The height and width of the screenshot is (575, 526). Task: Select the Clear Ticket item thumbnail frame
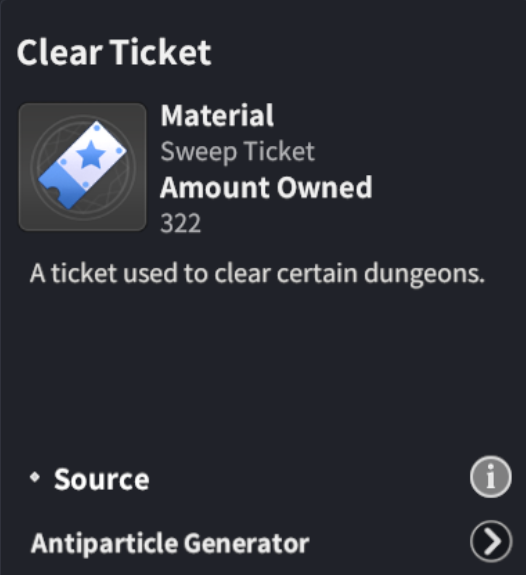(x=83, y=167)
